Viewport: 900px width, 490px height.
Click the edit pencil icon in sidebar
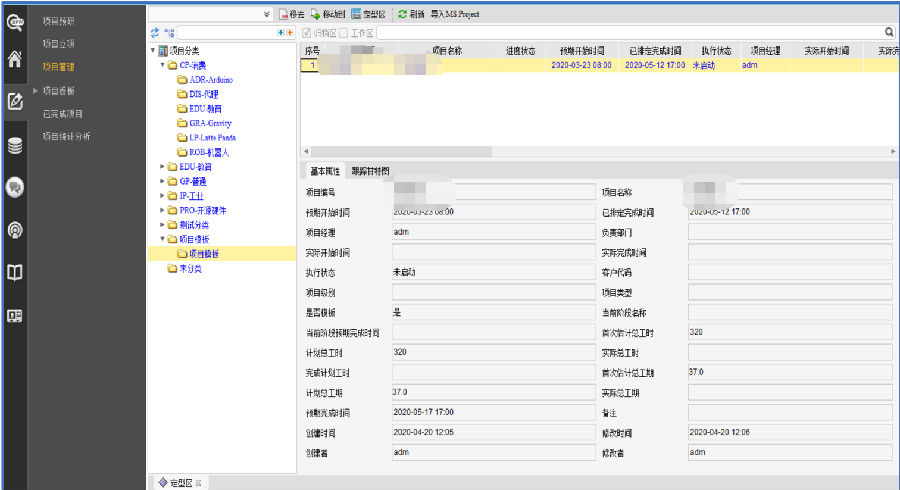(x=14, y=101)
